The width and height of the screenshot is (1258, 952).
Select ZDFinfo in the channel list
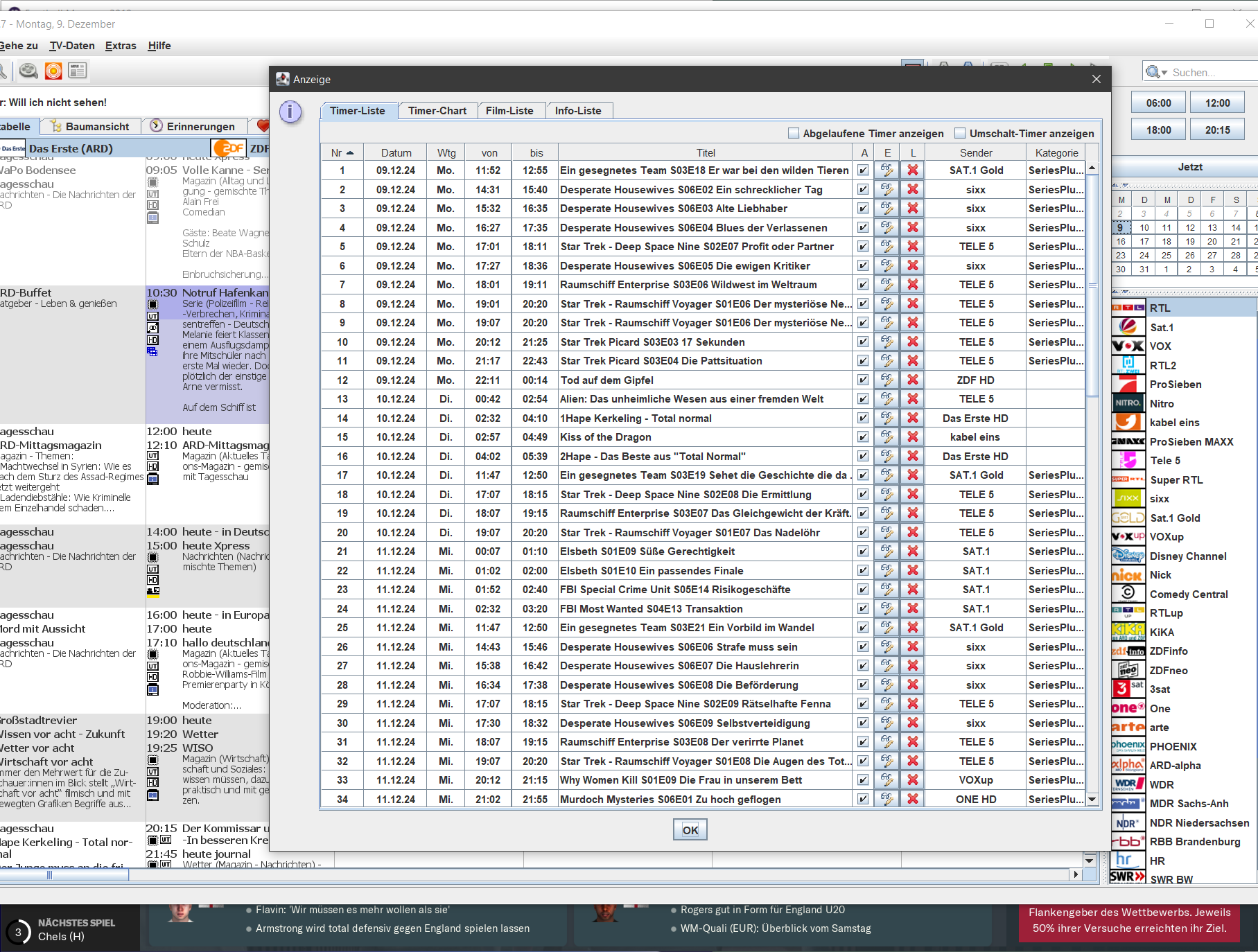click(1169, 651)
